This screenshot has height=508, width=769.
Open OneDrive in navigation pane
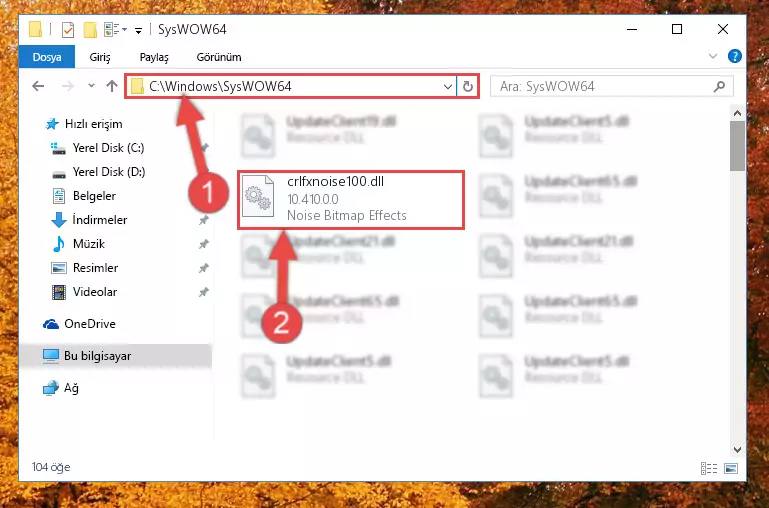coord(90,324)
